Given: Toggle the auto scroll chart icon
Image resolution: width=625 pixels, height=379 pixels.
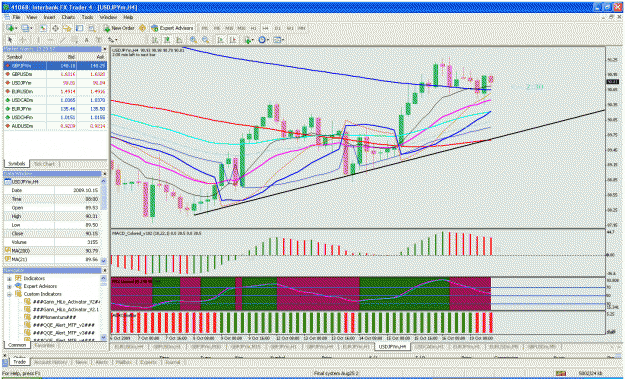Looking at the screenshot, I should (220, 40).
